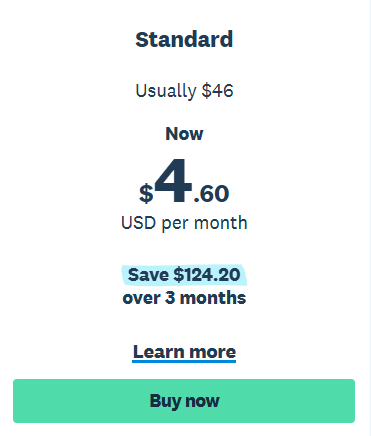Click the $124.20 savings amount
This screenshot has height=436, width=371.
tap(207, 275)
